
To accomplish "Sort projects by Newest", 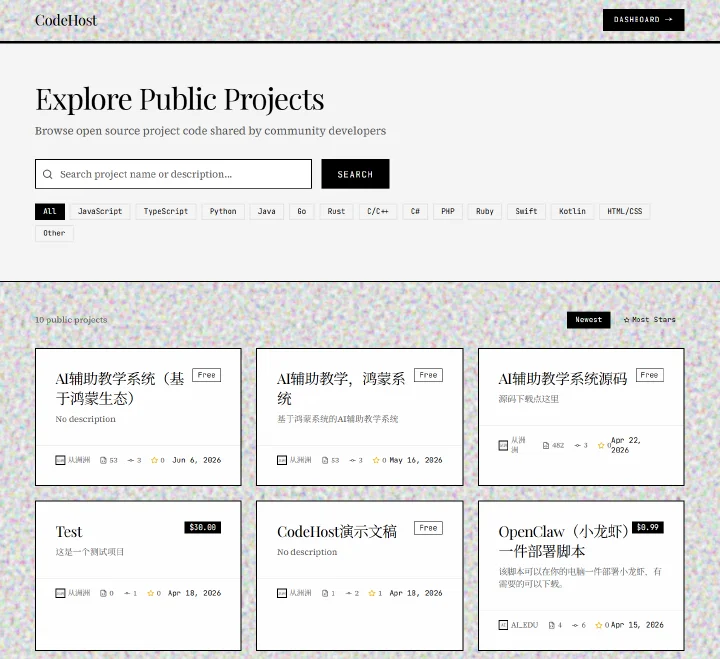I will tap(588, 320).
